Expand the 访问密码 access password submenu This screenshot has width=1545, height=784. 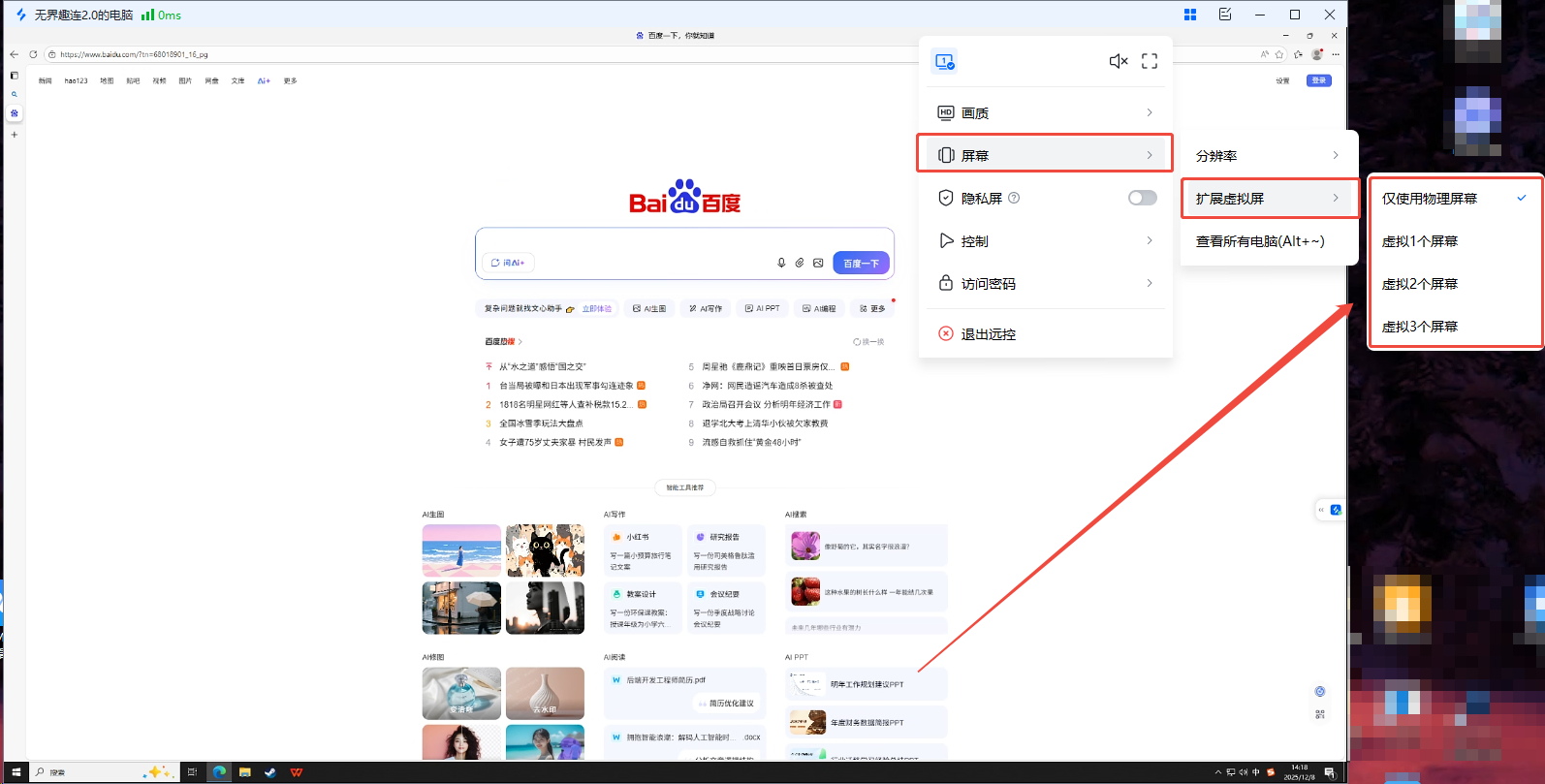tap(1045, 284)
